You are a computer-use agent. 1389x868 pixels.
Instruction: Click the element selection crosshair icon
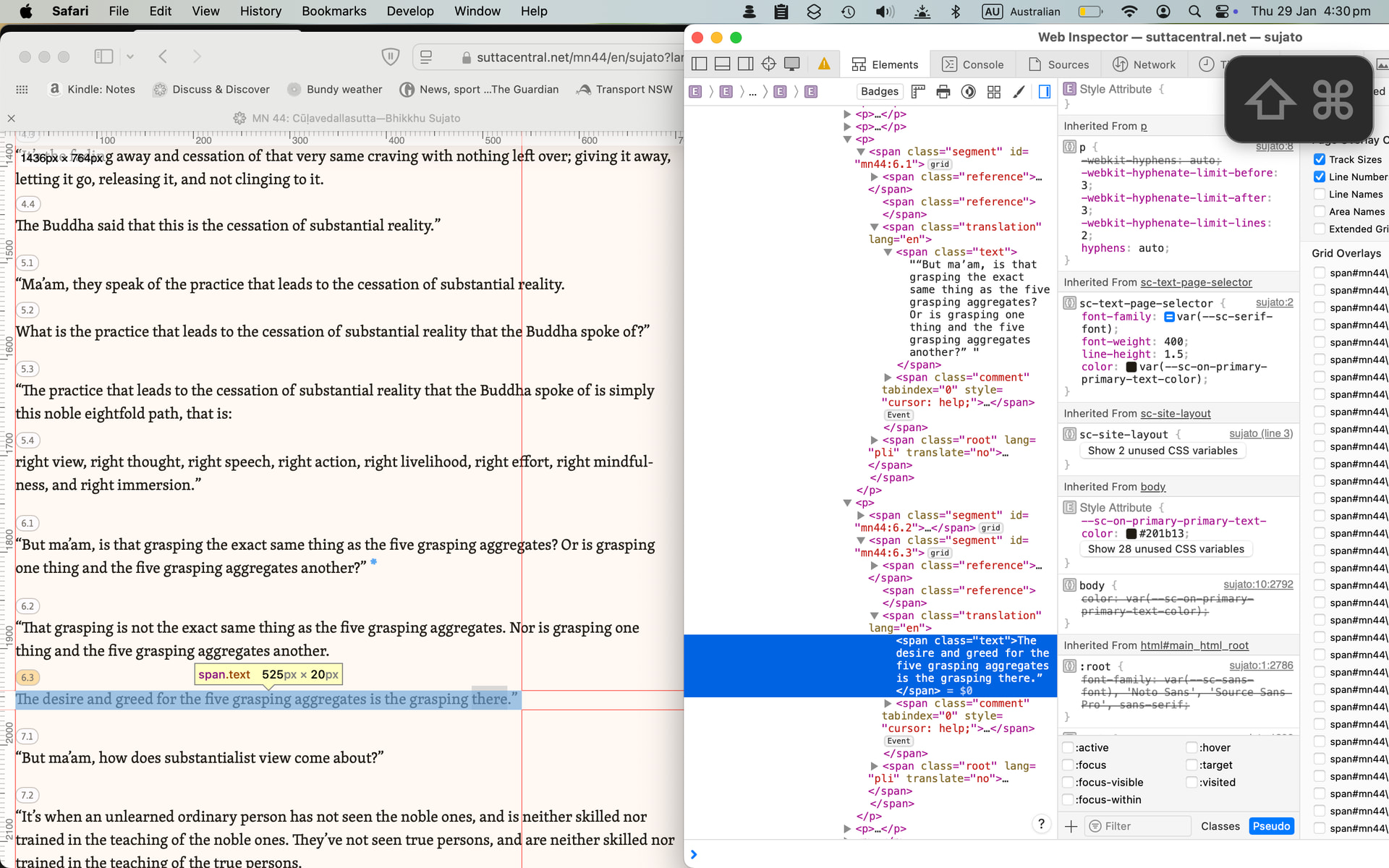tap(769, 64)
